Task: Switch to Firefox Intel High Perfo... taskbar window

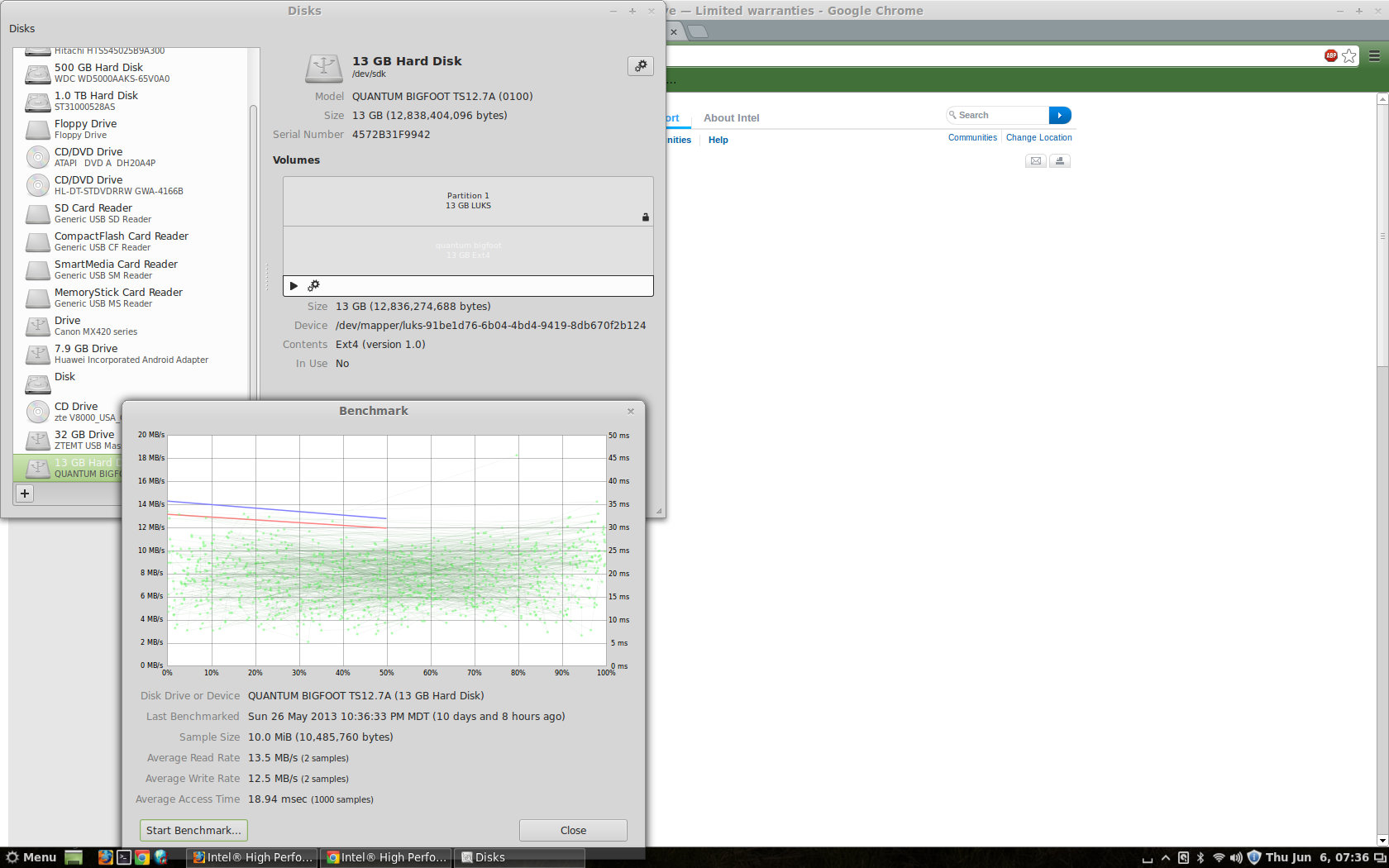Action: click(252, 857)
